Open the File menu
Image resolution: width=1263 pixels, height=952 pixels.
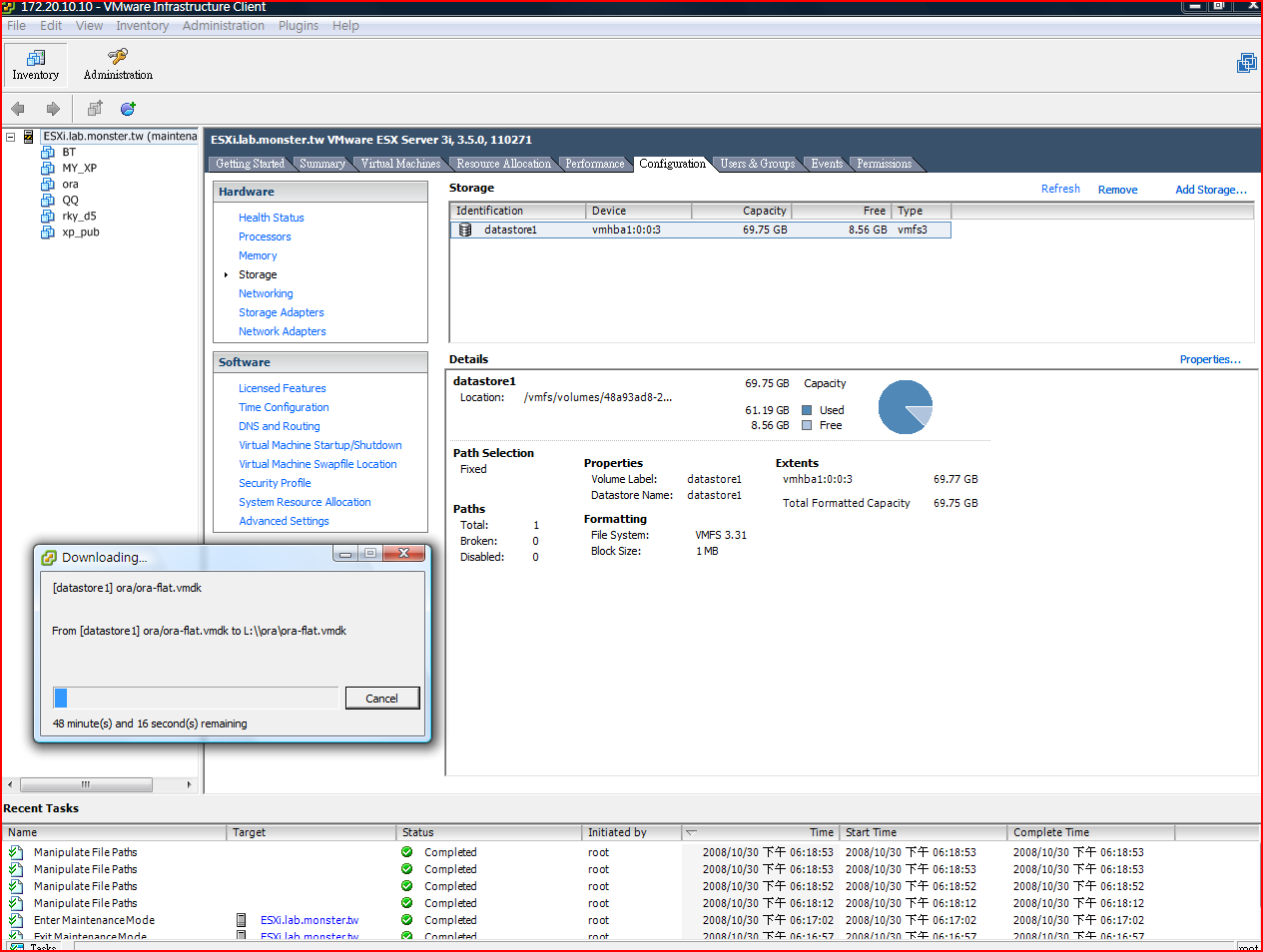16,26
